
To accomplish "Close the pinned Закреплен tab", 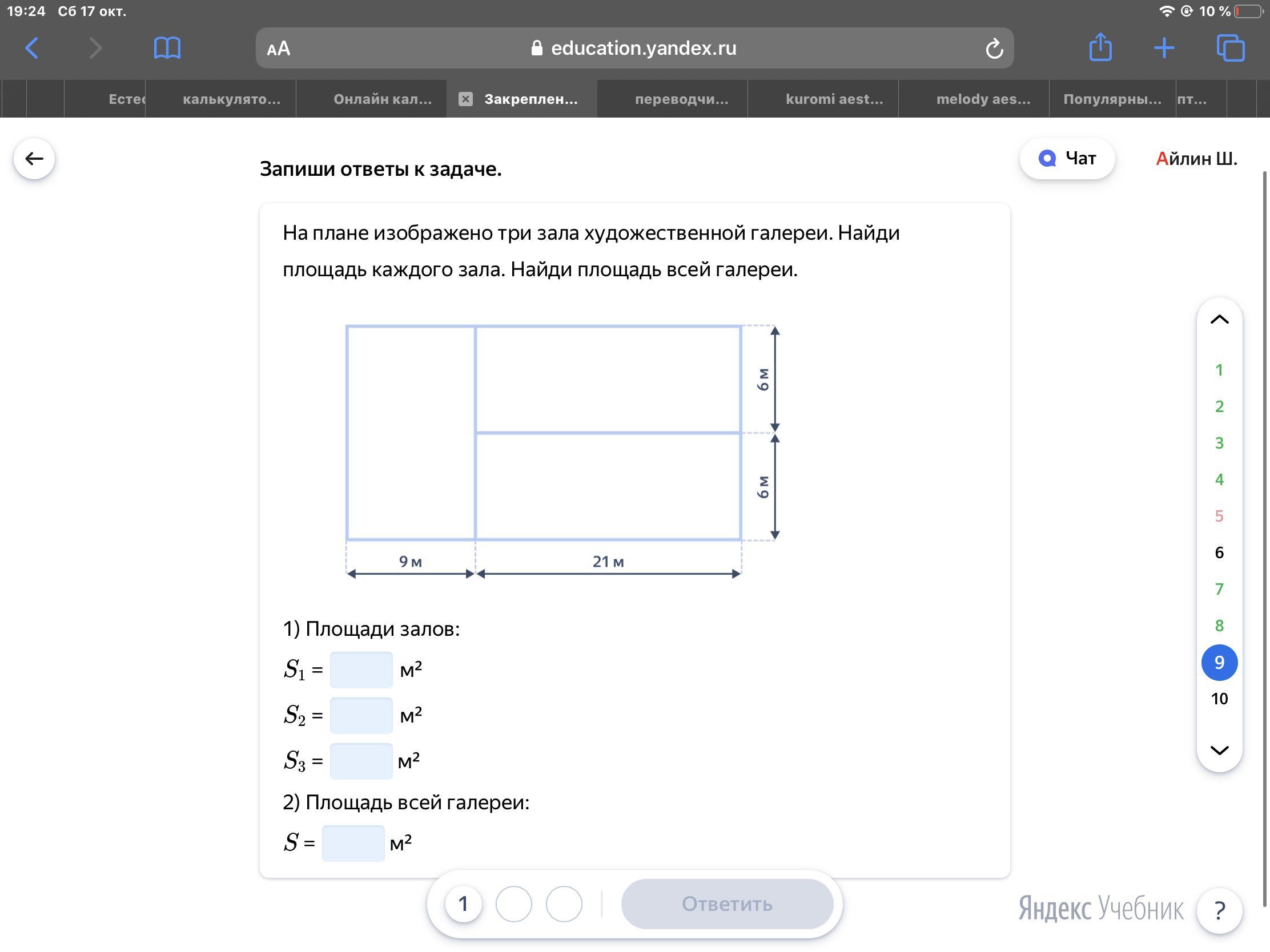I will (465, 99).
